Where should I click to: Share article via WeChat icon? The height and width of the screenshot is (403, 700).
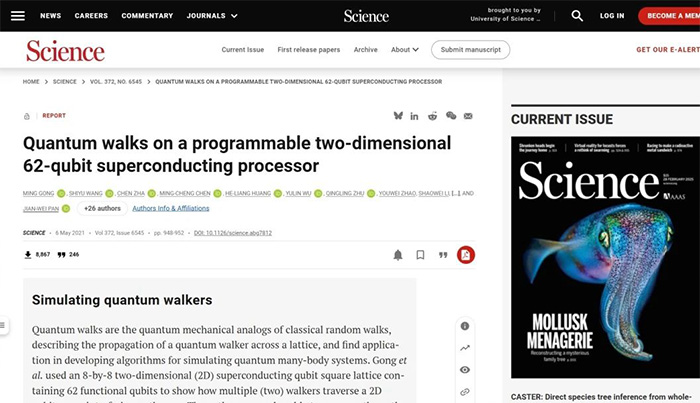(x=451, y=116)
